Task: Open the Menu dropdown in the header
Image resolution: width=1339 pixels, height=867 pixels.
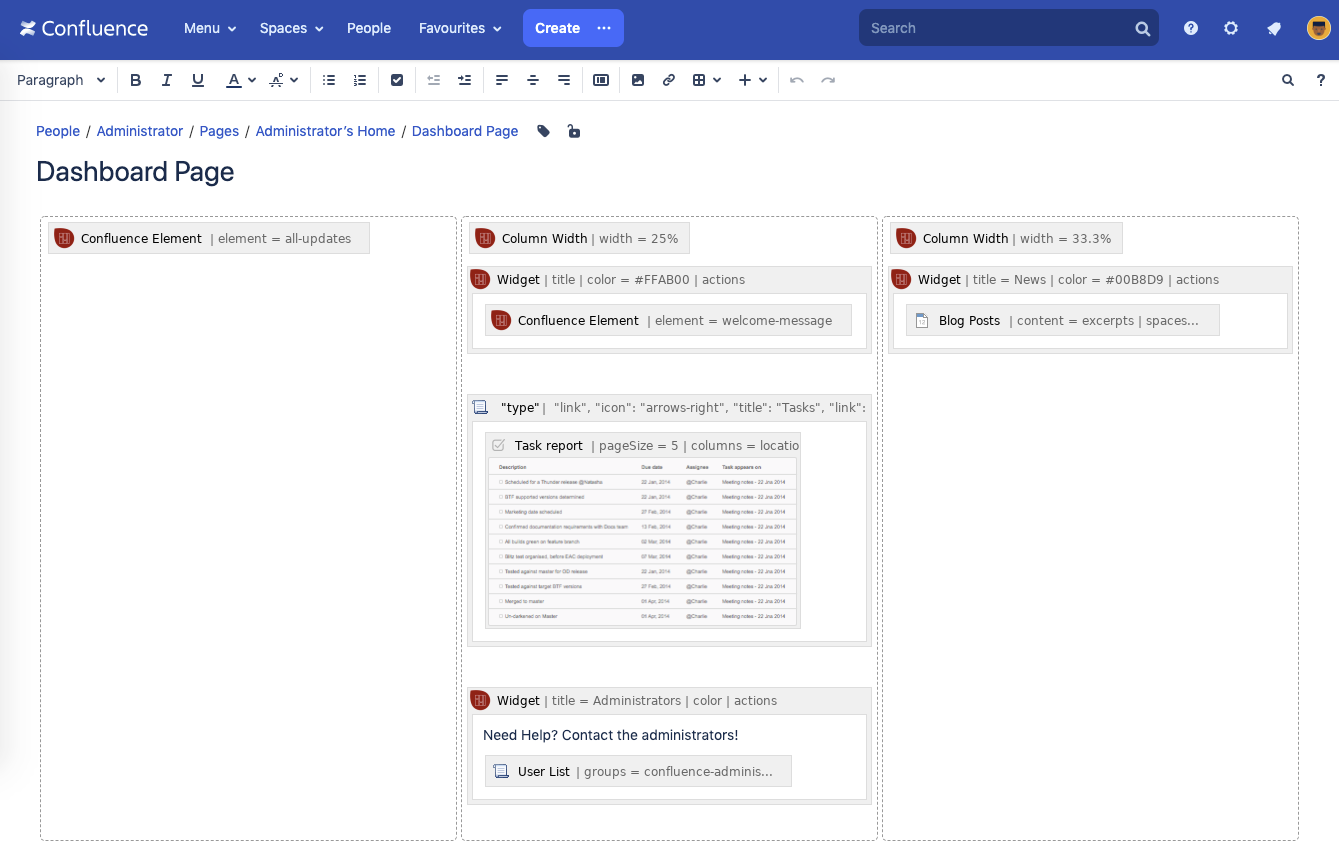Action: 210,28
